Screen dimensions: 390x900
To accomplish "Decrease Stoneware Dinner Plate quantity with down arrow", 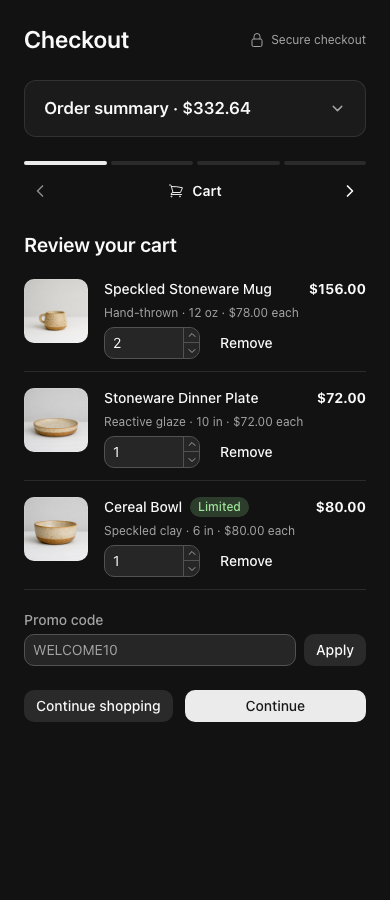I will click(x=191, y=459).
